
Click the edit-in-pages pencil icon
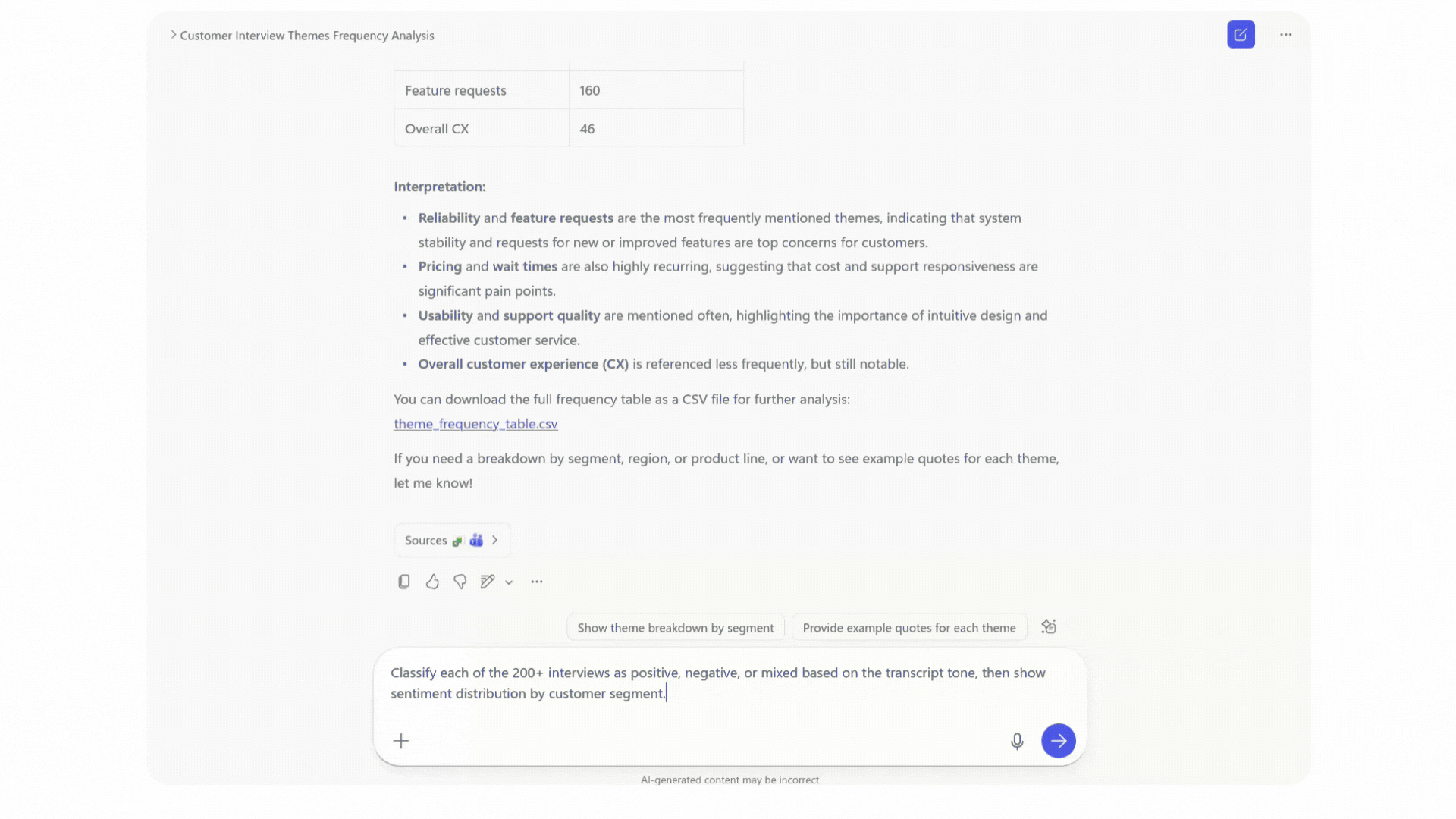pyautogui.click(x=488, y=582)
